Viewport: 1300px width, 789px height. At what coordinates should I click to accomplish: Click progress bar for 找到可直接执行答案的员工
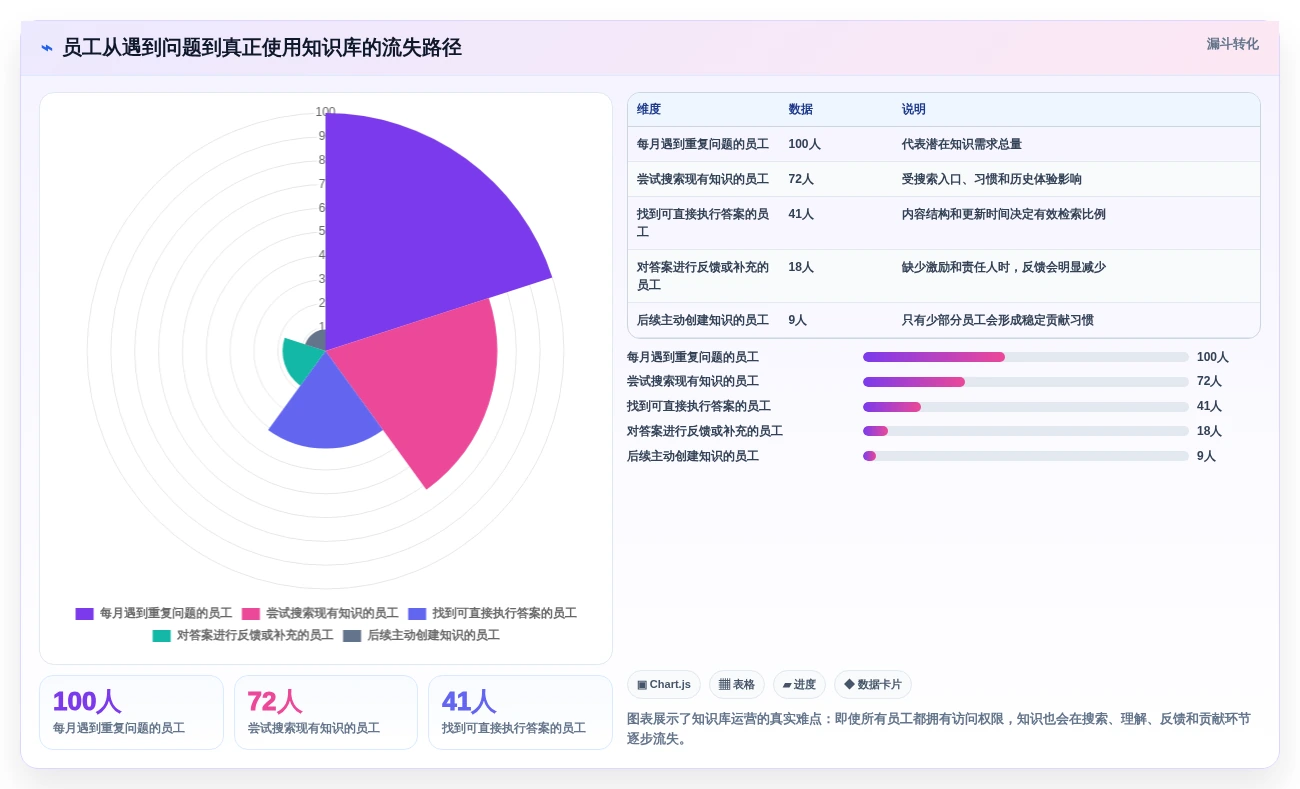click(x=1026, y=407)
